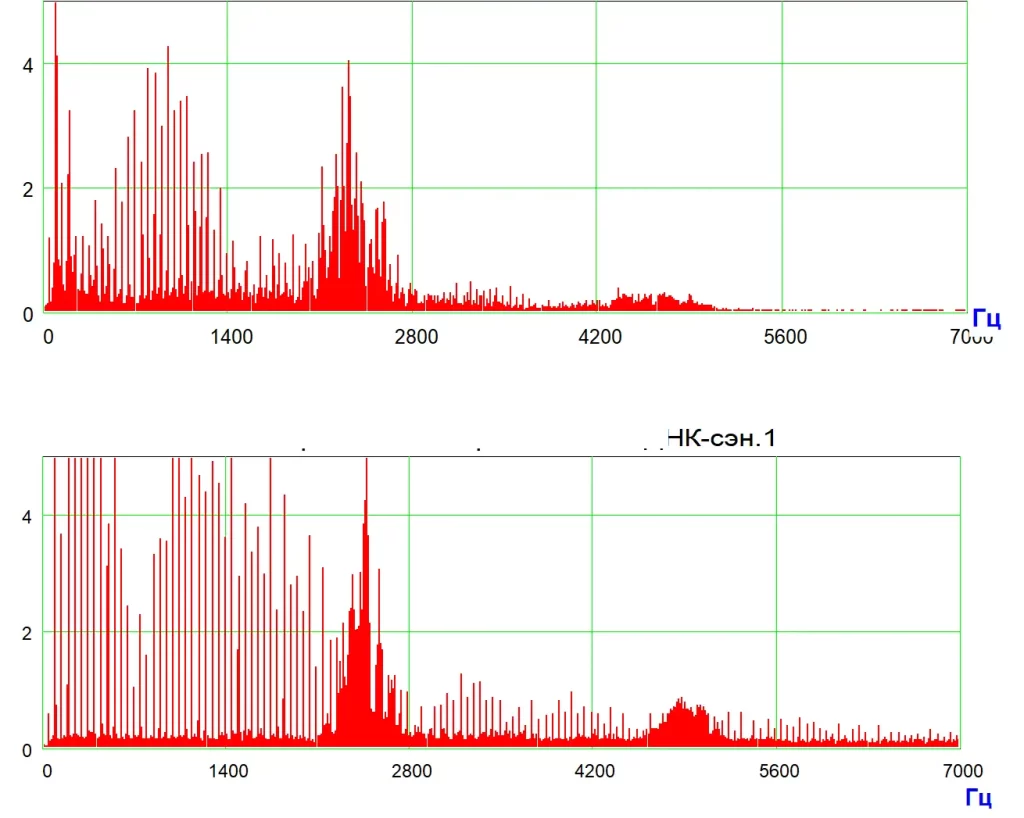The height and width of the screenshot is (818, 1024).
Task: Click the 5600 label on the bottom chart axis
Action: pyautogui.click(x=779, y=771)
